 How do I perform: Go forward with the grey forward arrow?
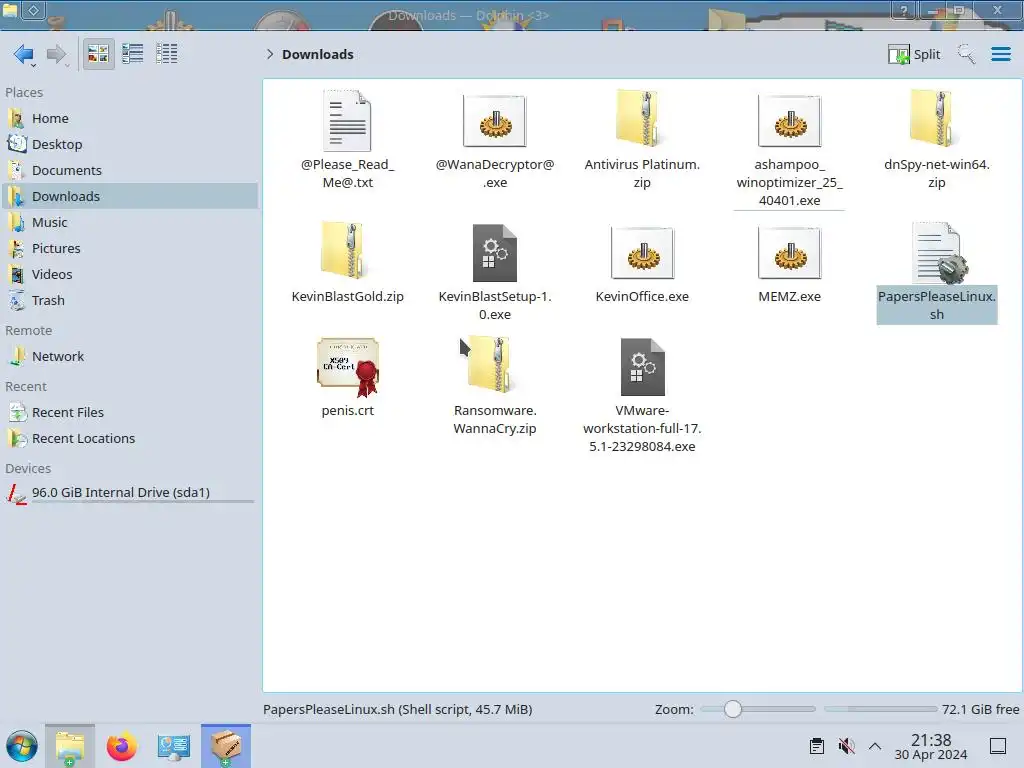point(57,54)
